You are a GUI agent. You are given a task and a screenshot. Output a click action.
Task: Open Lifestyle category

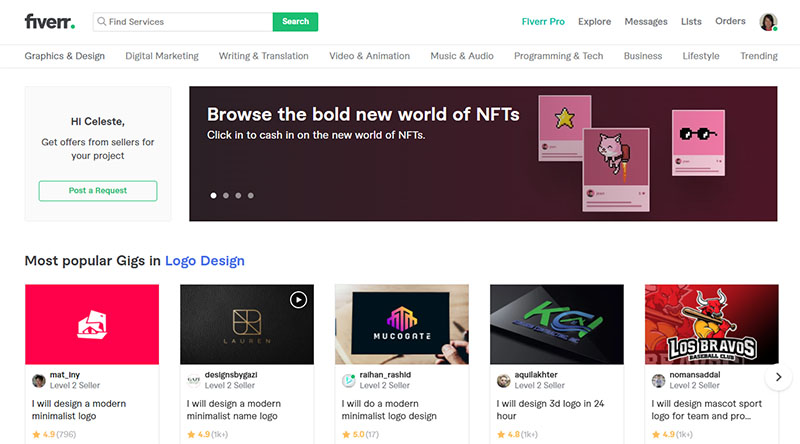click(x=701, y=56)
